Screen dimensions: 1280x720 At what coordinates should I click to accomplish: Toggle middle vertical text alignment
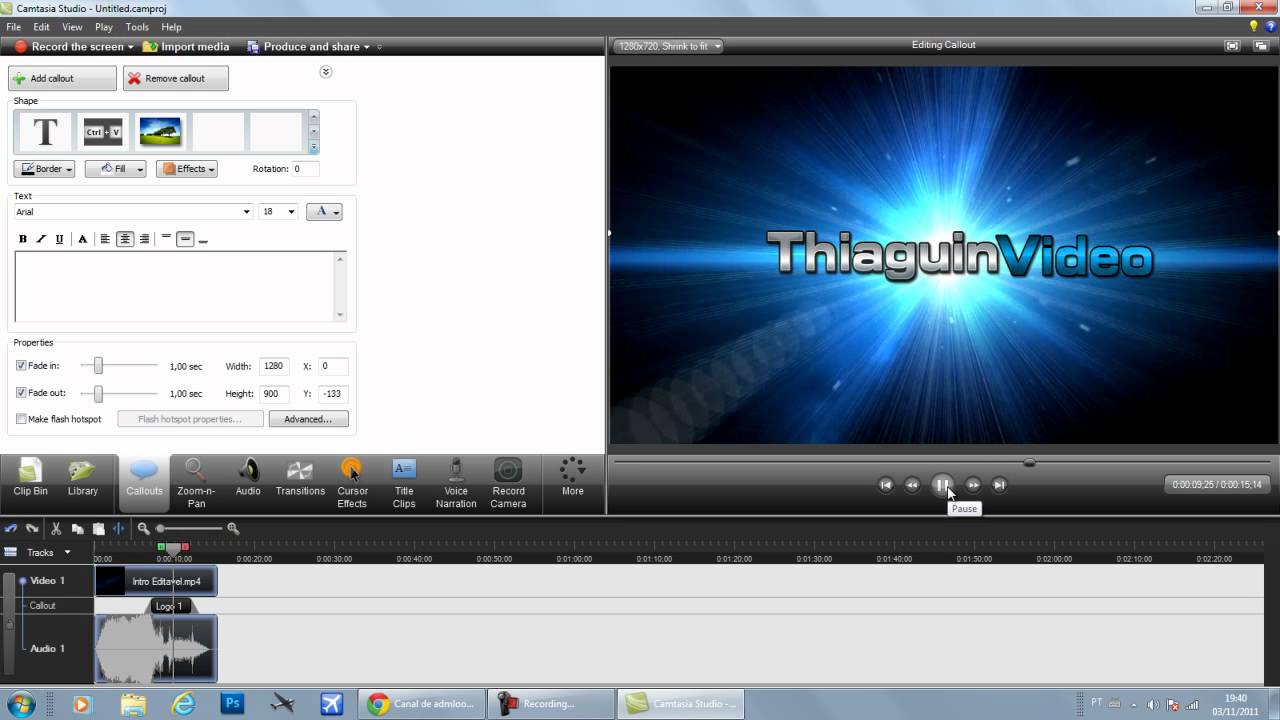click(185, 239)
